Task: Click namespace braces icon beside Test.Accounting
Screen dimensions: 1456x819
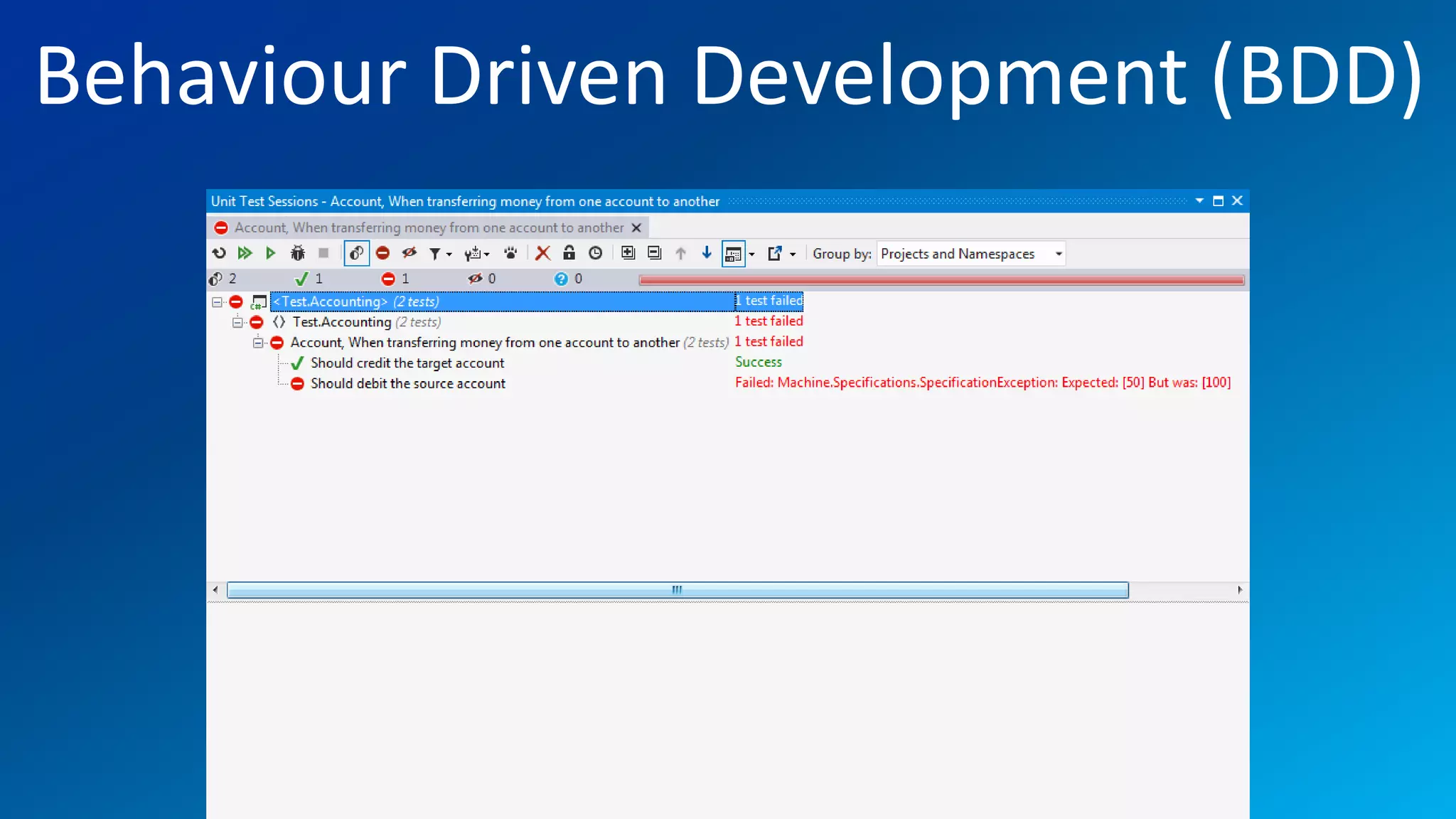Action: click(279, 322)
